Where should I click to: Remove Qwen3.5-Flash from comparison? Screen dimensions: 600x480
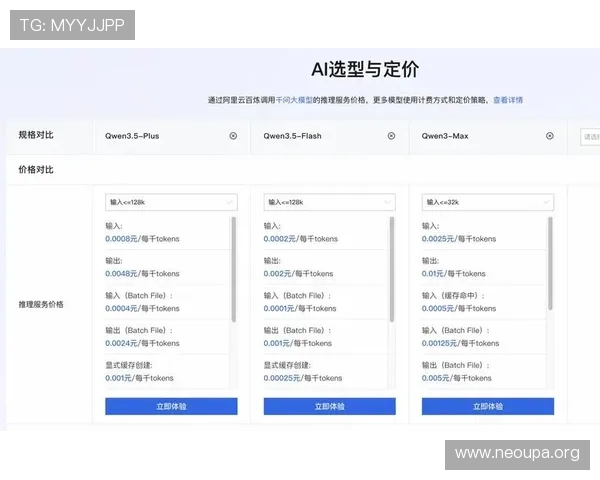[391, 136]
